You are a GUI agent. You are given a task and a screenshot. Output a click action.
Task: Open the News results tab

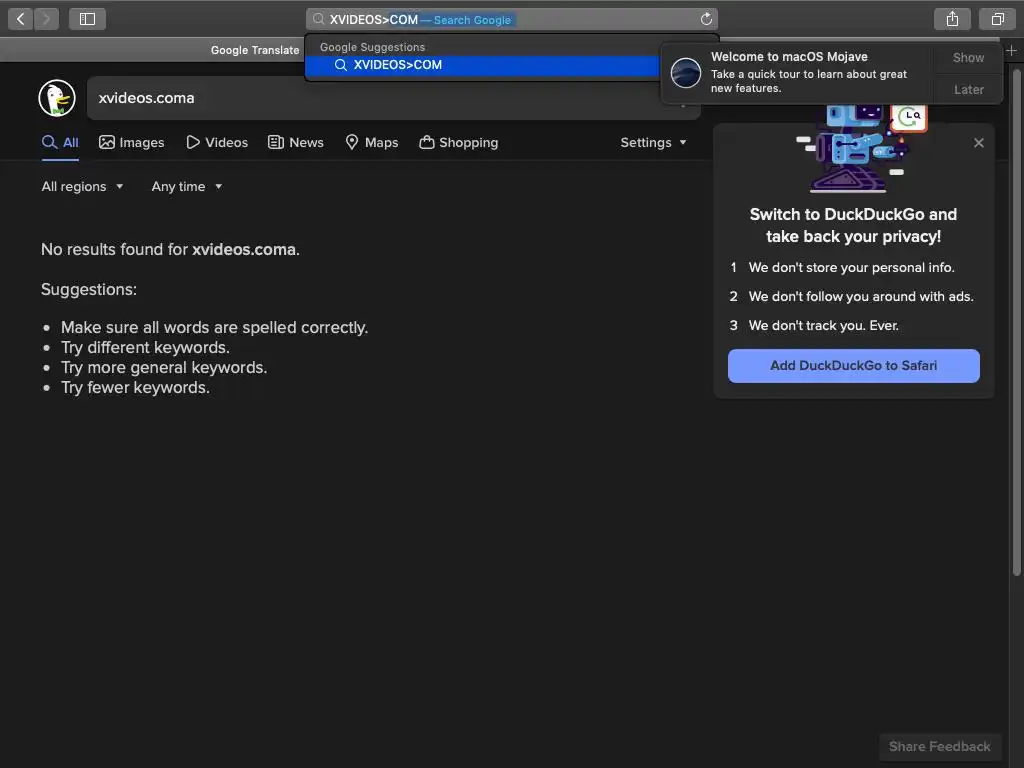point(296,142)
